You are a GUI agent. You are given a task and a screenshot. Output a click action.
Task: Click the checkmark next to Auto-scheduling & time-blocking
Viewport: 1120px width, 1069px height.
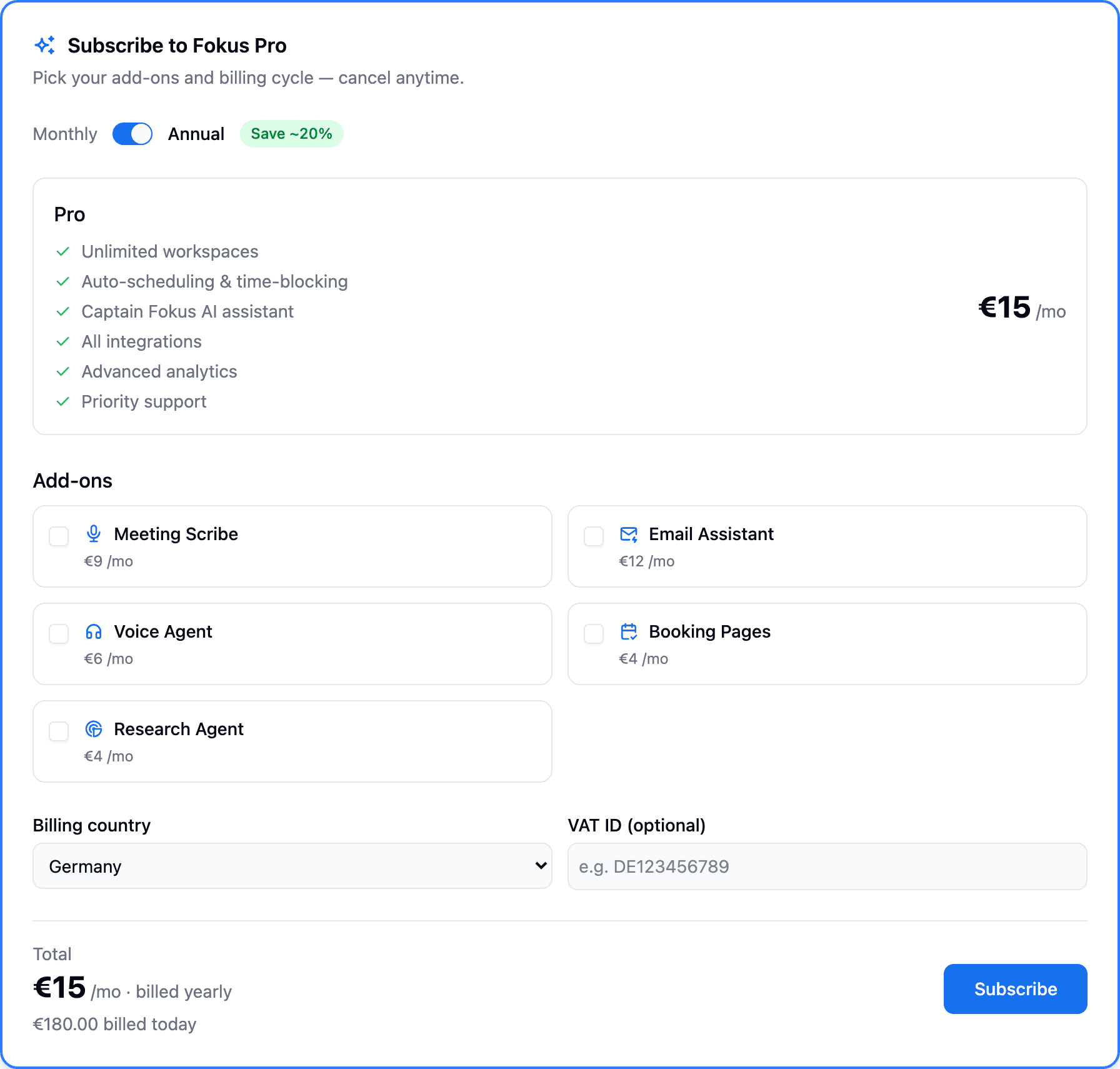pos(62,281)
